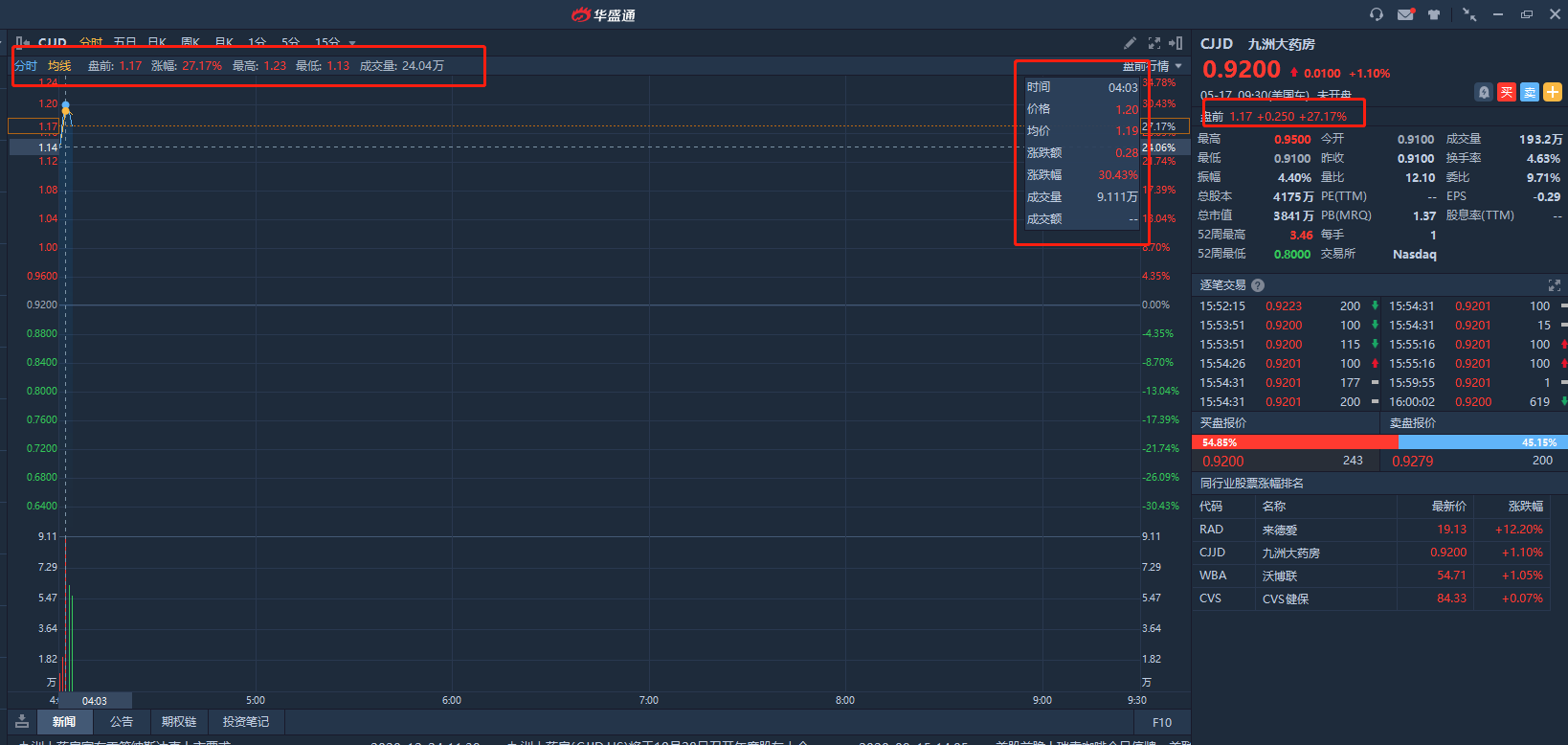1568x745 pixels.
Task: Set a price alert with bell icon
Action: 1484,92
